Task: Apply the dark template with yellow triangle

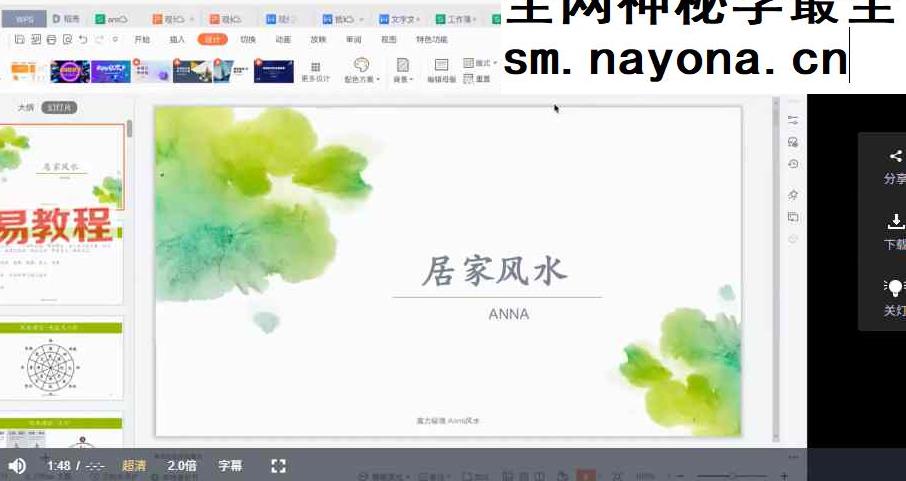Action: coord(192,71)
